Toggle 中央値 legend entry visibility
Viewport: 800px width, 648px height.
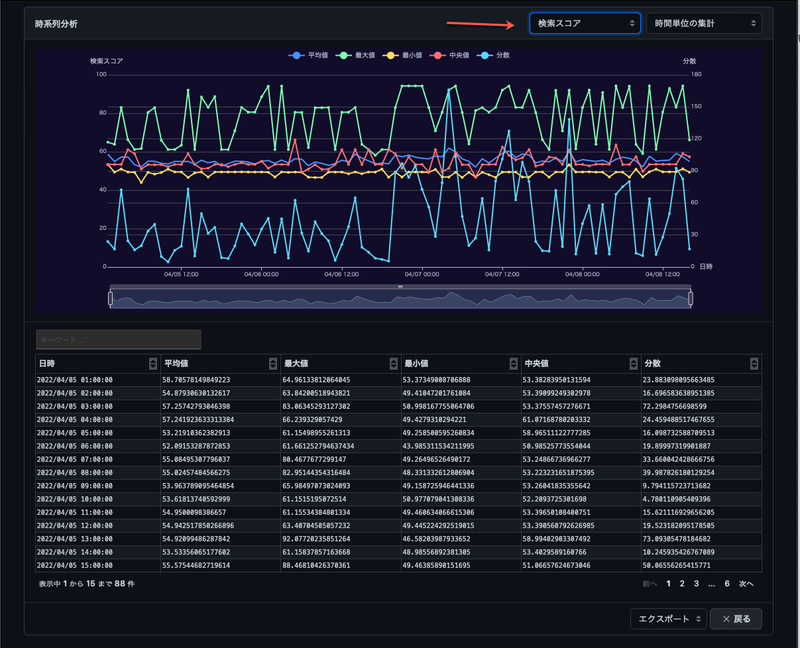click(453, 55)
